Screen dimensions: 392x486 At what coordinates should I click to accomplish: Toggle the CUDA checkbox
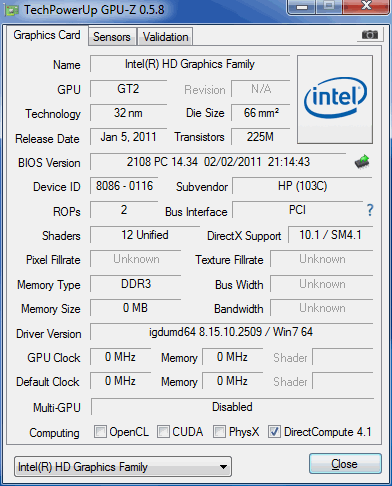(x=163, y=432)
